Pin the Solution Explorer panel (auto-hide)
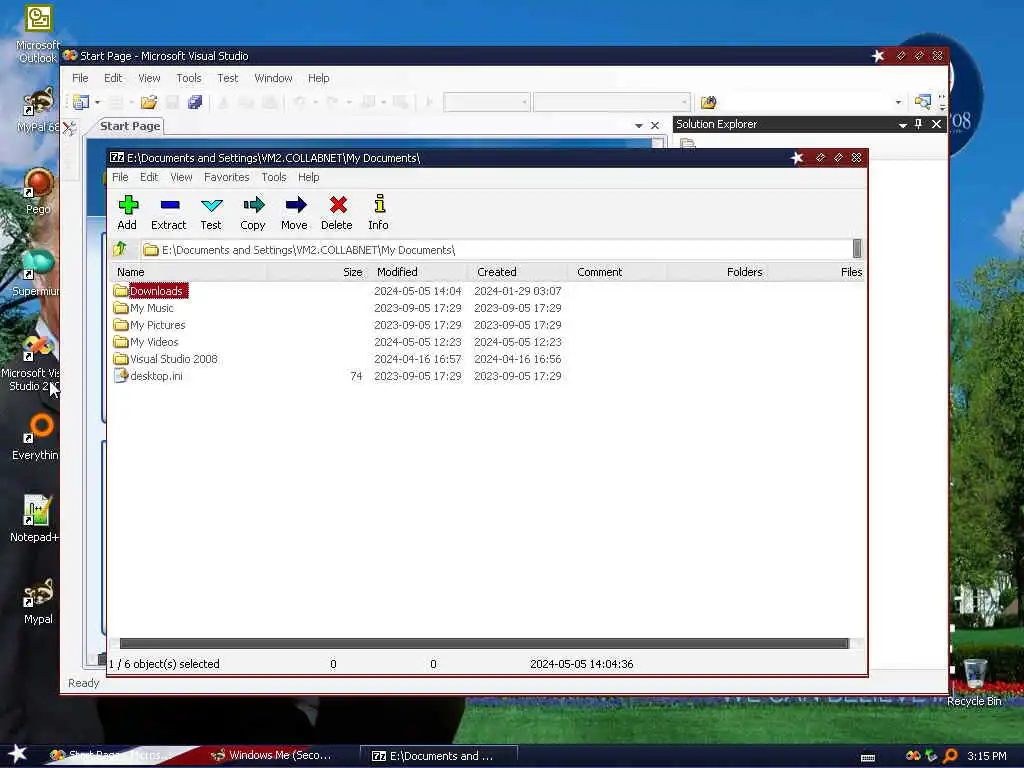 (x=918, y=124)
